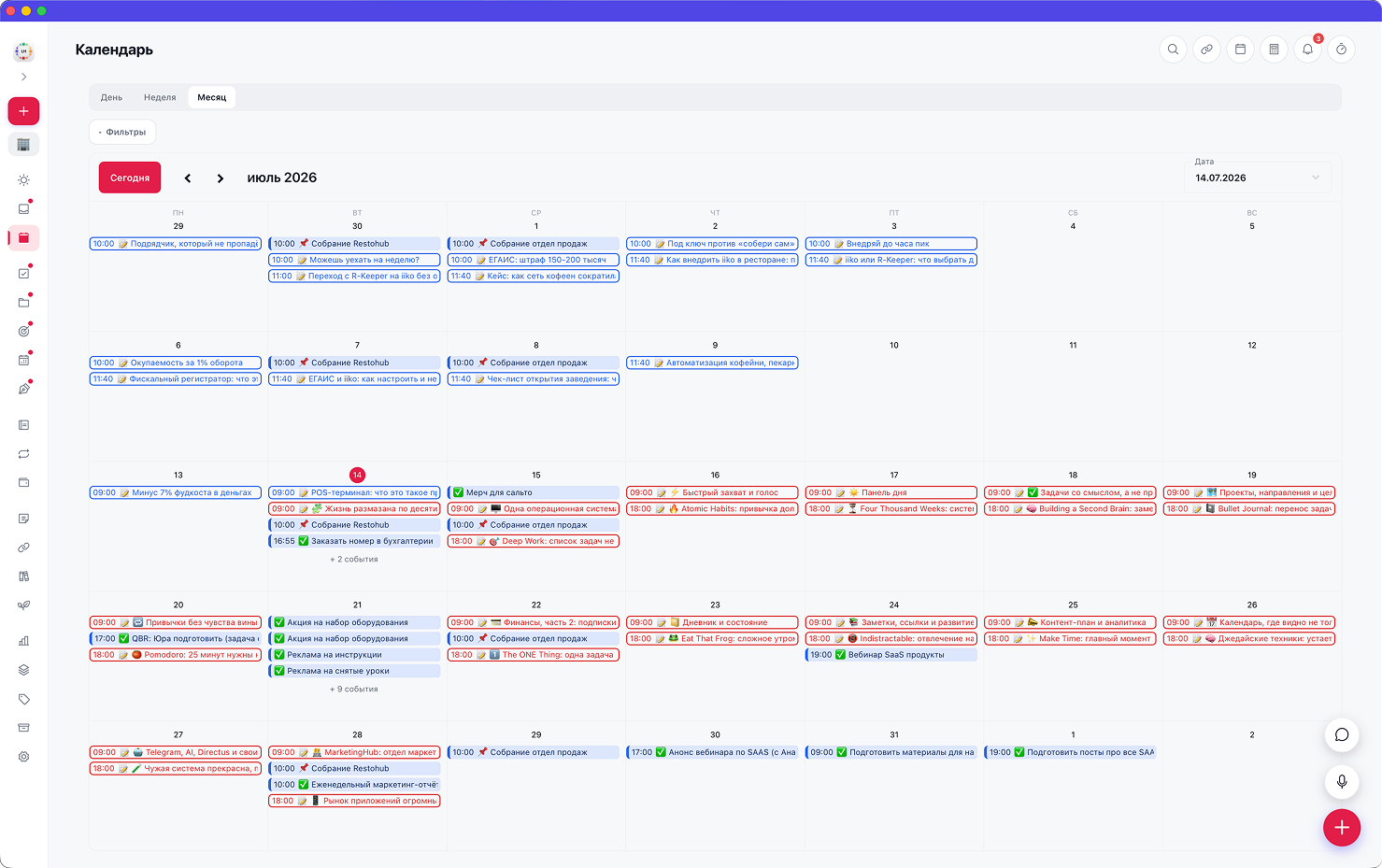Open the Фильтры button
This screenshot has width=1382, height=868.
coord(122,132)
